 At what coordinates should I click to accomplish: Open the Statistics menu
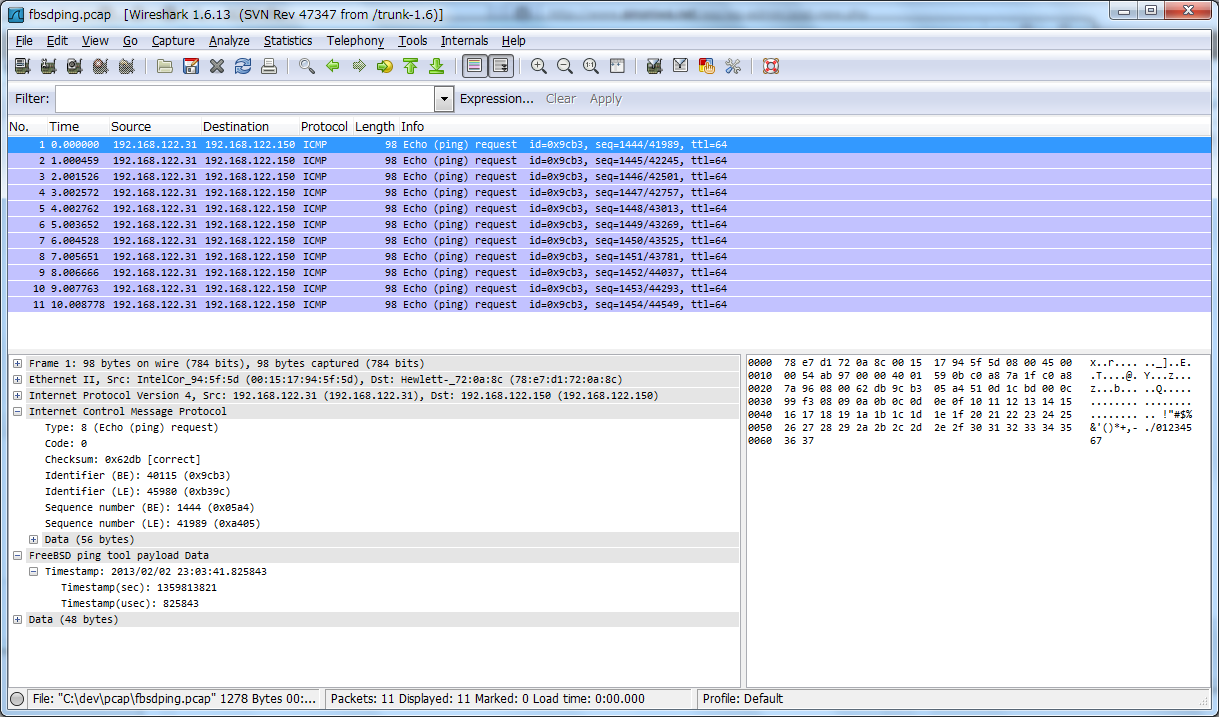[288, 41]
